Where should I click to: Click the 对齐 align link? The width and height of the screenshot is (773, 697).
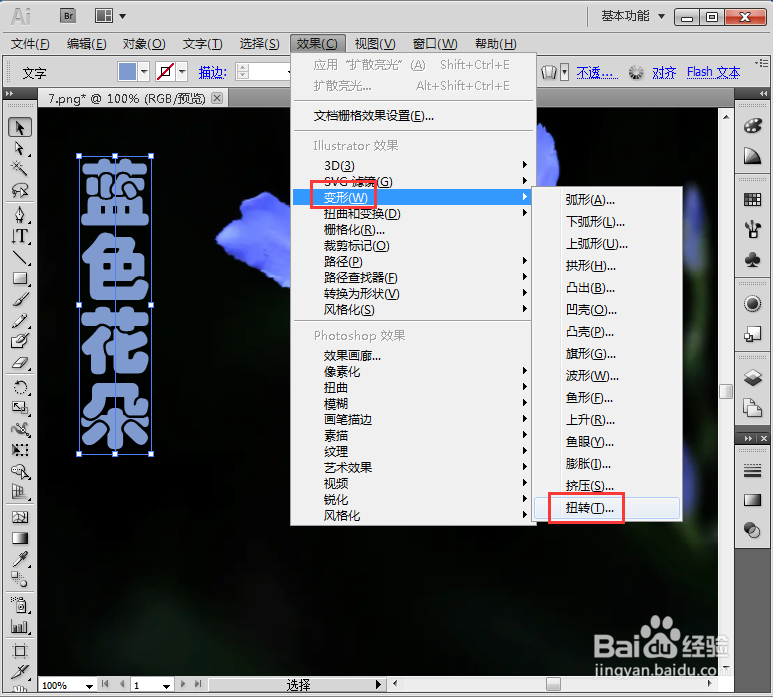[x=664, y=72]
